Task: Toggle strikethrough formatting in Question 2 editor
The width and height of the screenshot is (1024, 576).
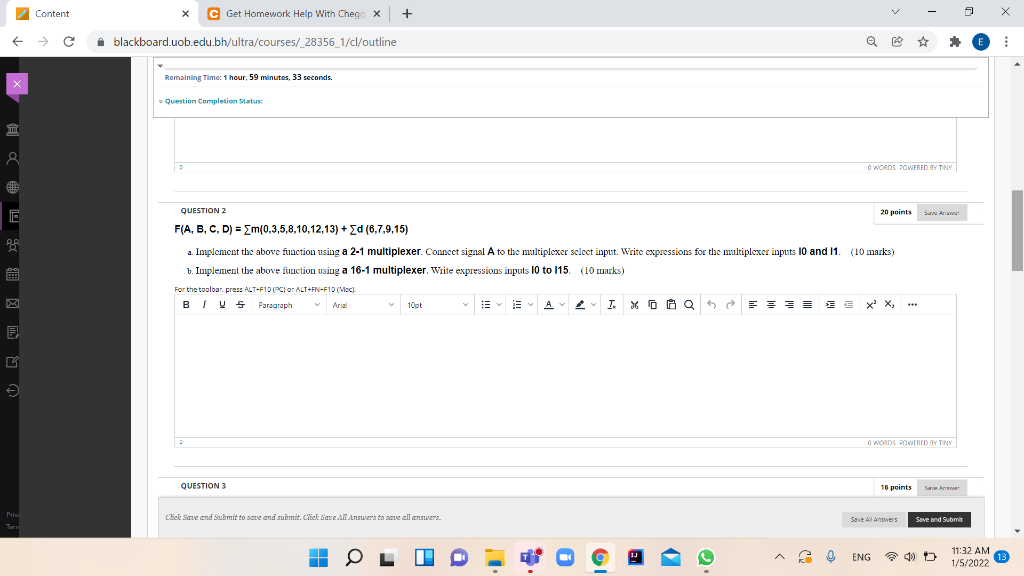Action: [240, 304]
